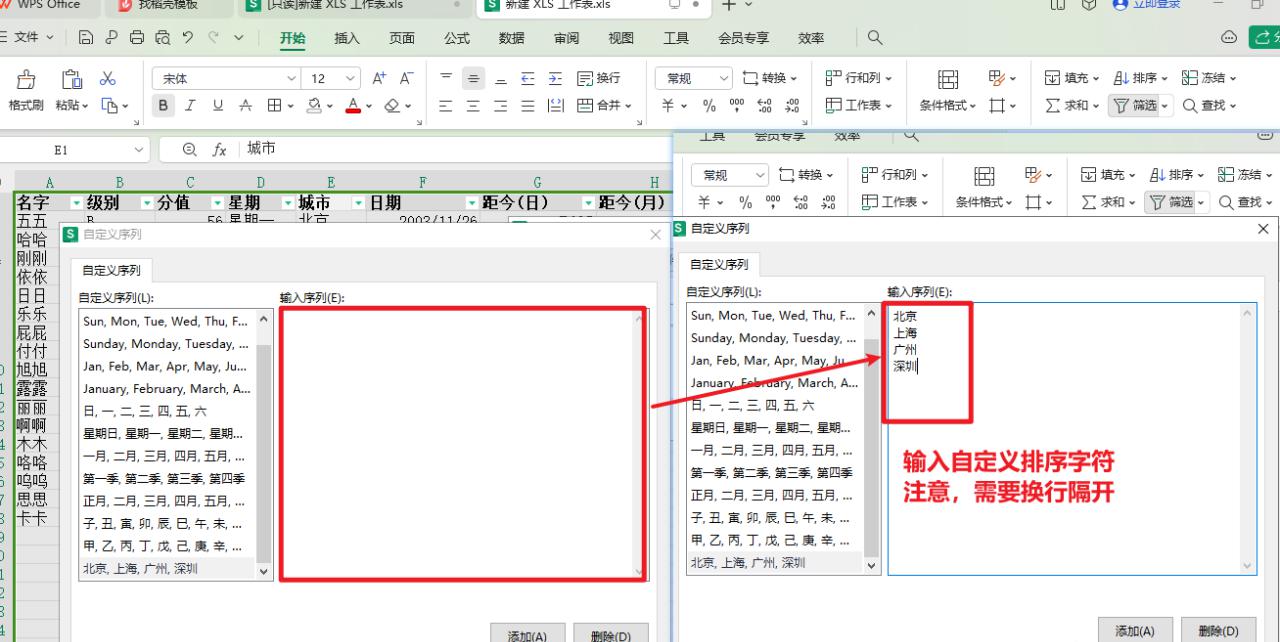
Task: Open 排序 sort tool in top ribbon
Action: (x=1139, y=78)
